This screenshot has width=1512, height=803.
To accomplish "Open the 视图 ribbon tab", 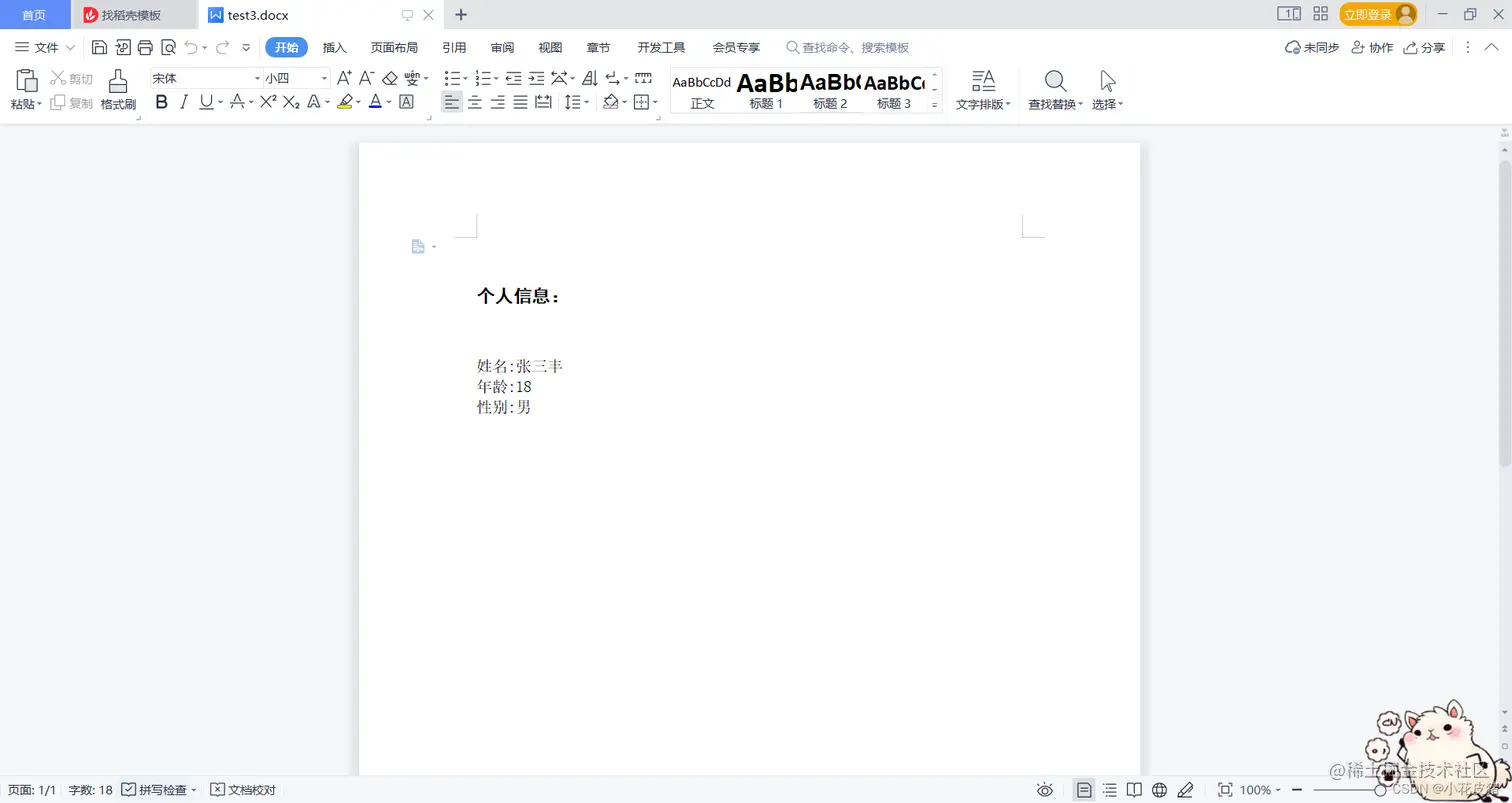I will 550,47.
